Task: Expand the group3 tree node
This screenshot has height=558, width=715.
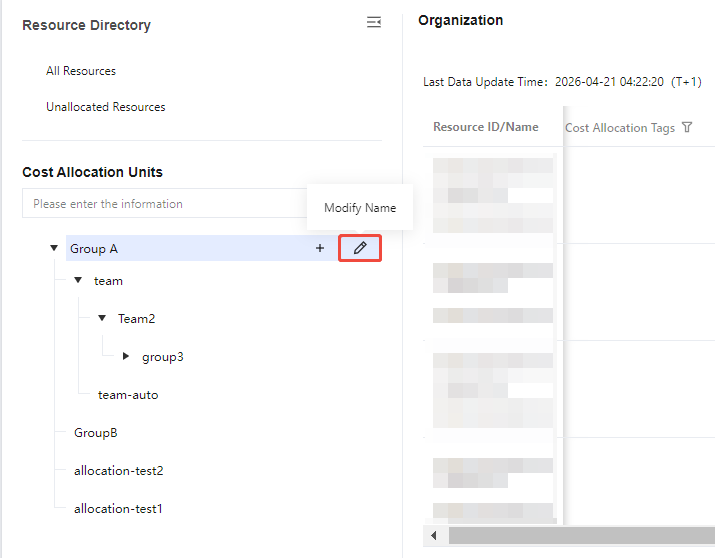Action: tap(126, 357)
